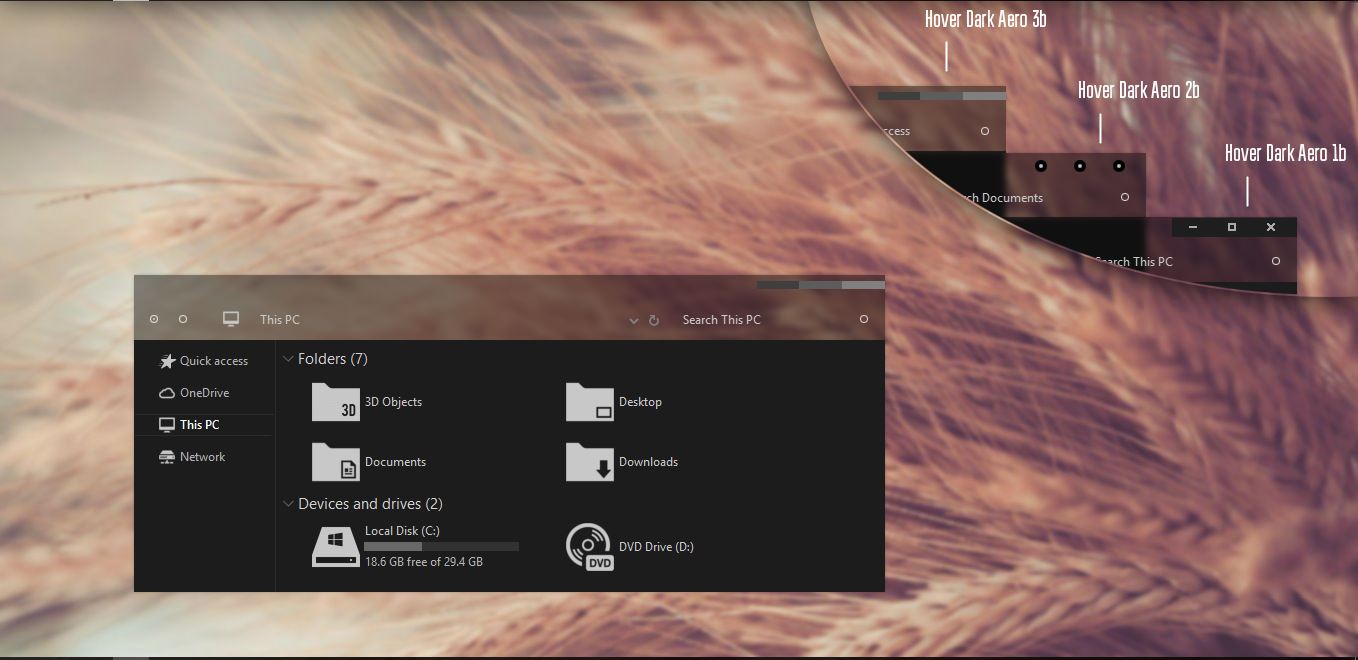Click the computer icon in address bar
1358x660 pixels.
231,319
